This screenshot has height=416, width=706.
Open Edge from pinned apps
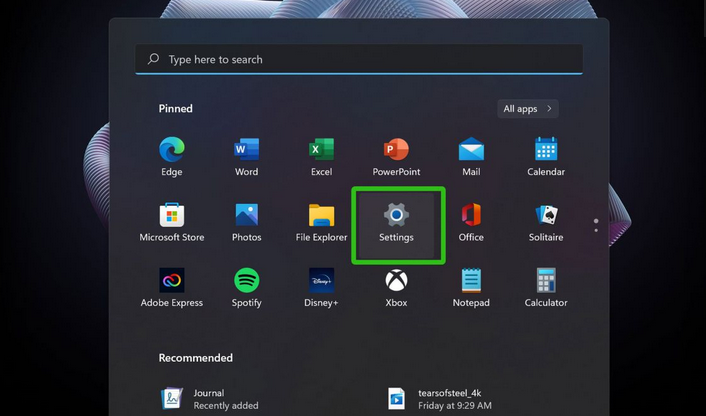pos(172,157)
